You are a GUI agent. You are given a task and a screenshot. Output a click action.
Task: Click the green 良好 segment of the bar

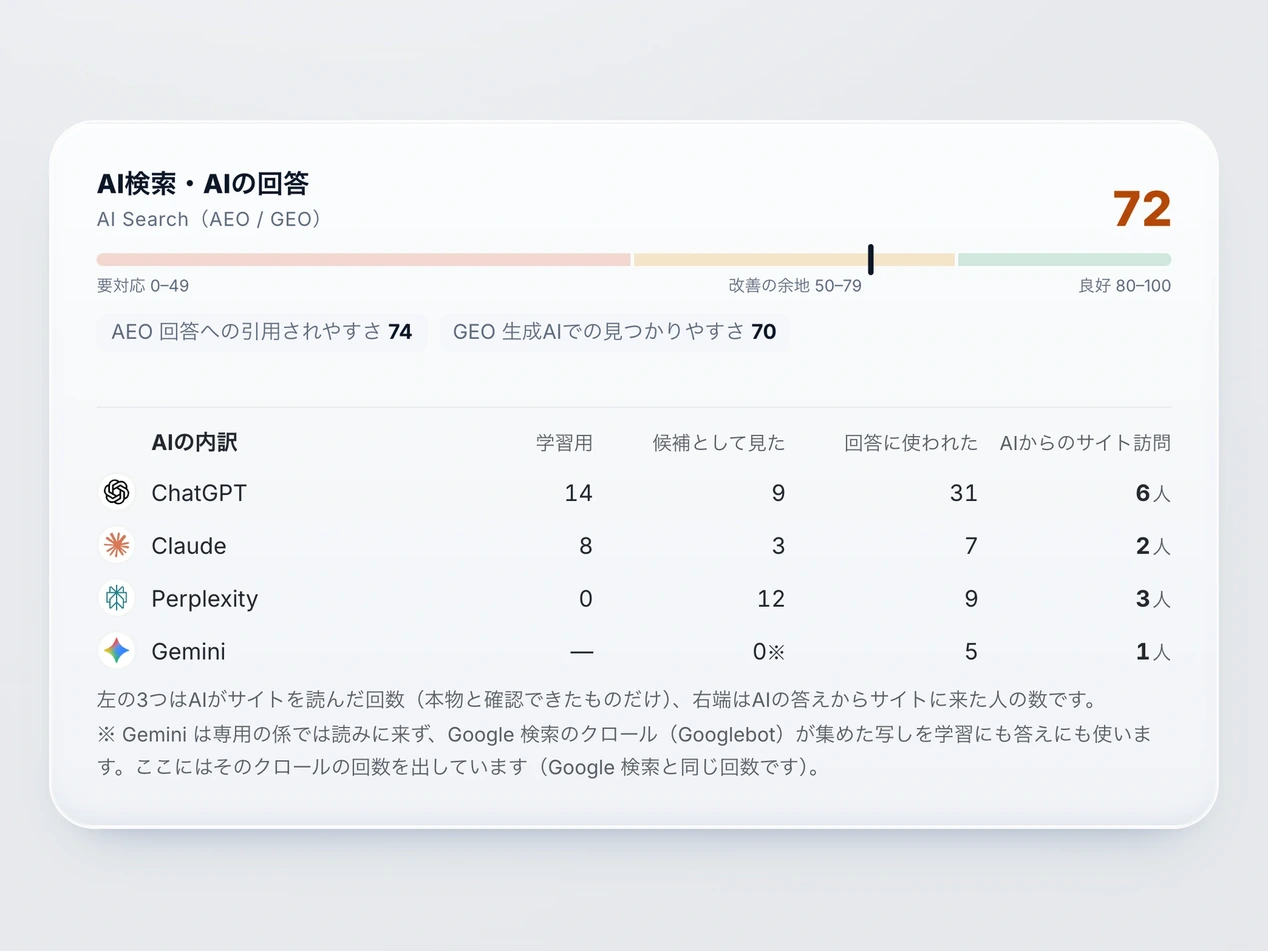pos(1064,259)
